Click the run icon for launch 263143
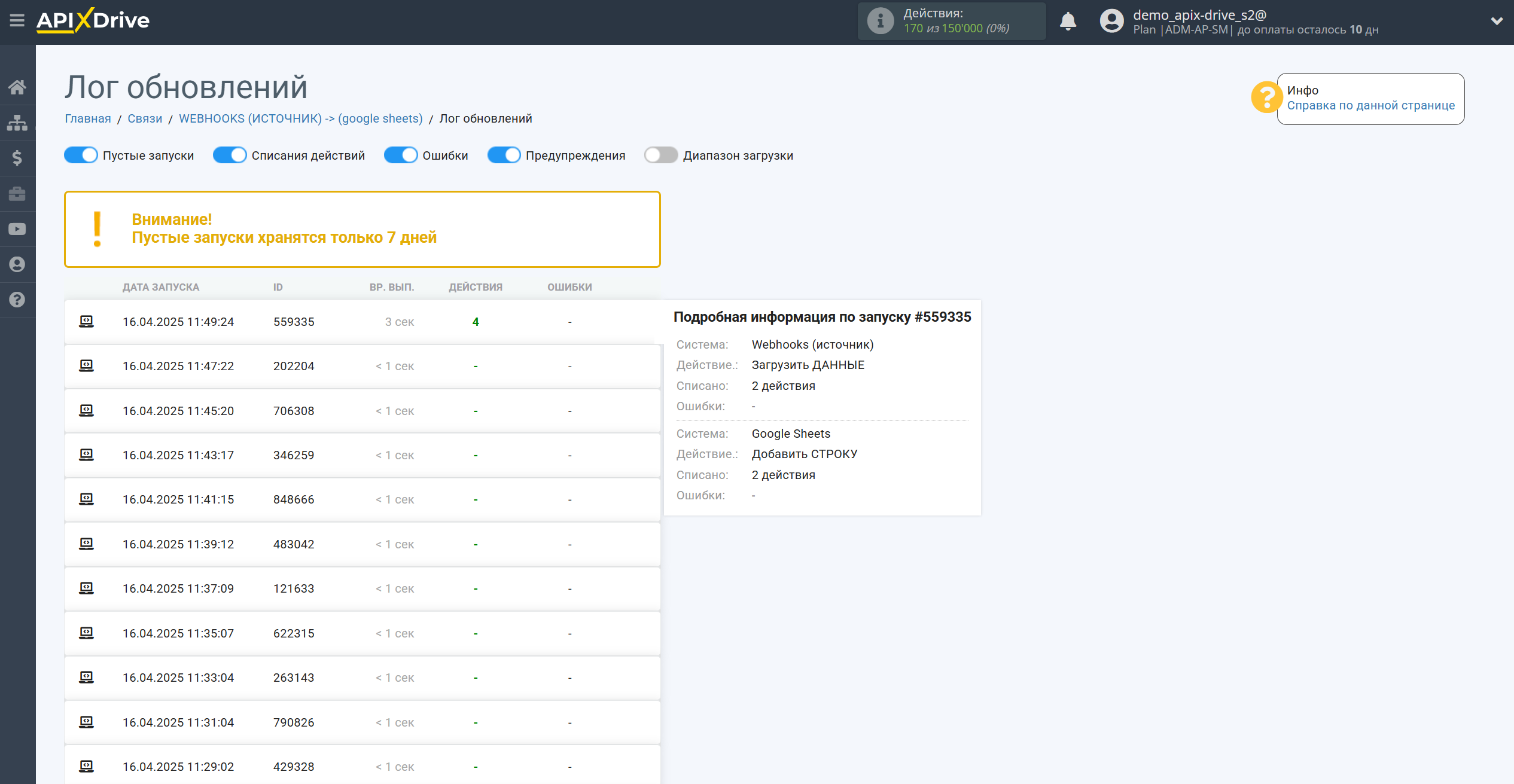 click(87, 677)
